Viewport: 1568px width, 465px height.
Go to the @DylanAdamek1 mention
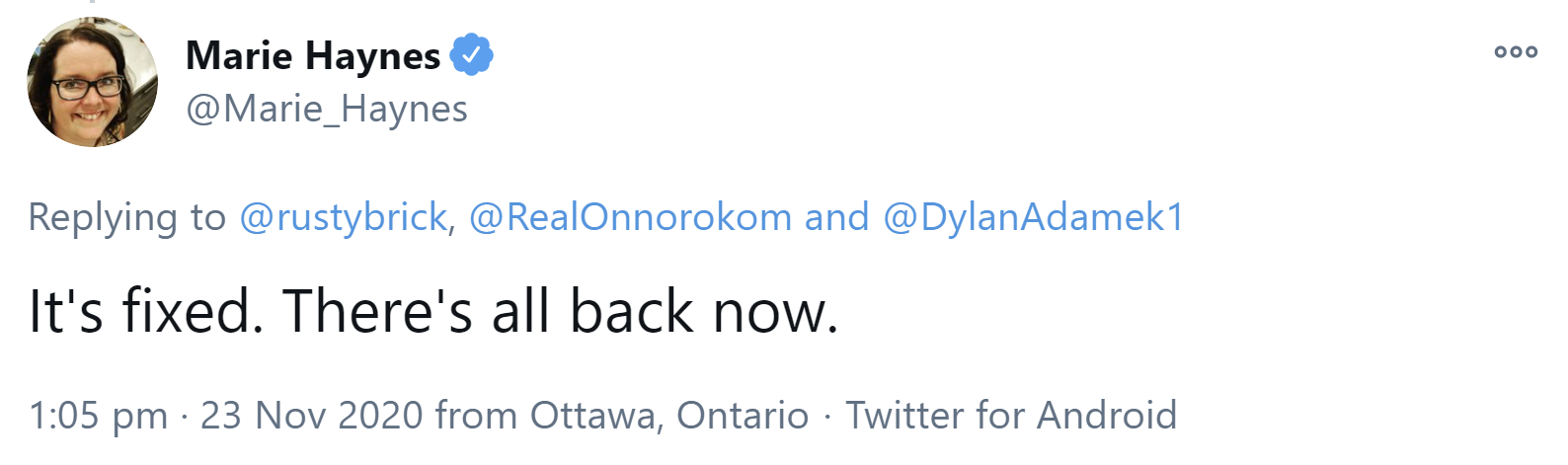click(x=1033, y=217)
